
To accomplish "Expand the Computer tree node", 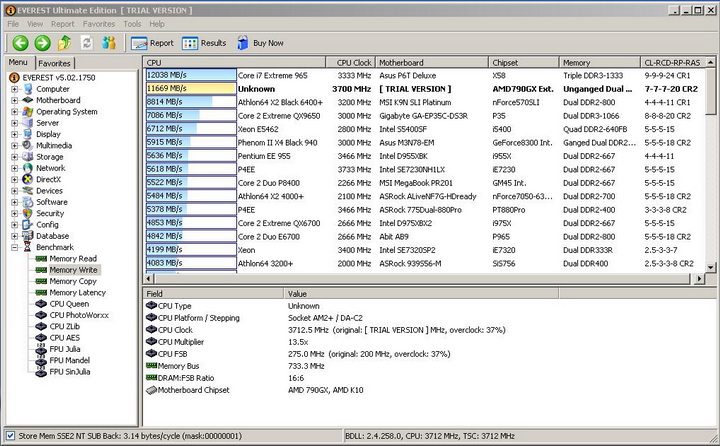I will click(15, 89).
